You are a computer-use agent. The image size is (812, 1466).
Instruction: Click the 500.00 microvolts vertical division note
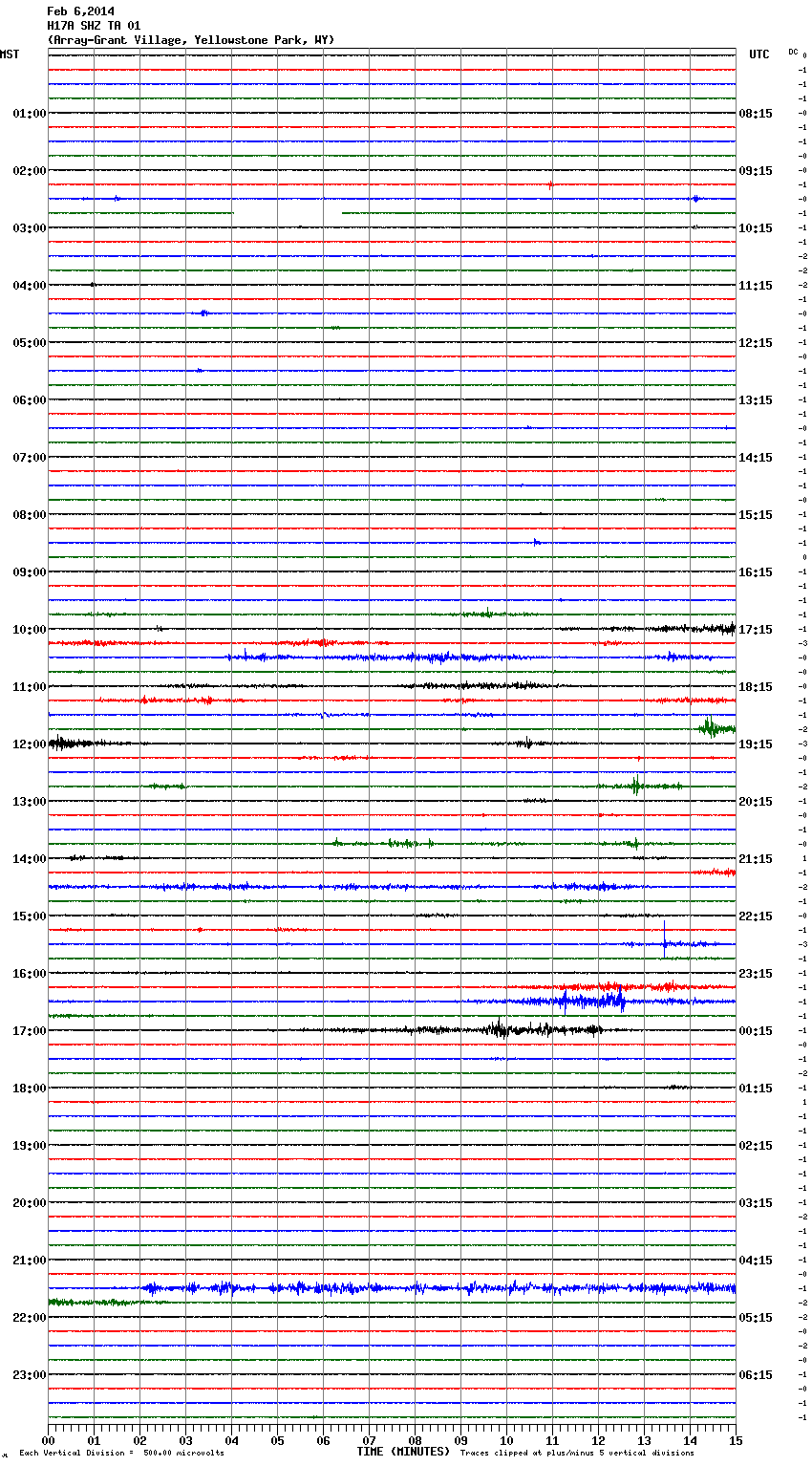(122, 1454)
